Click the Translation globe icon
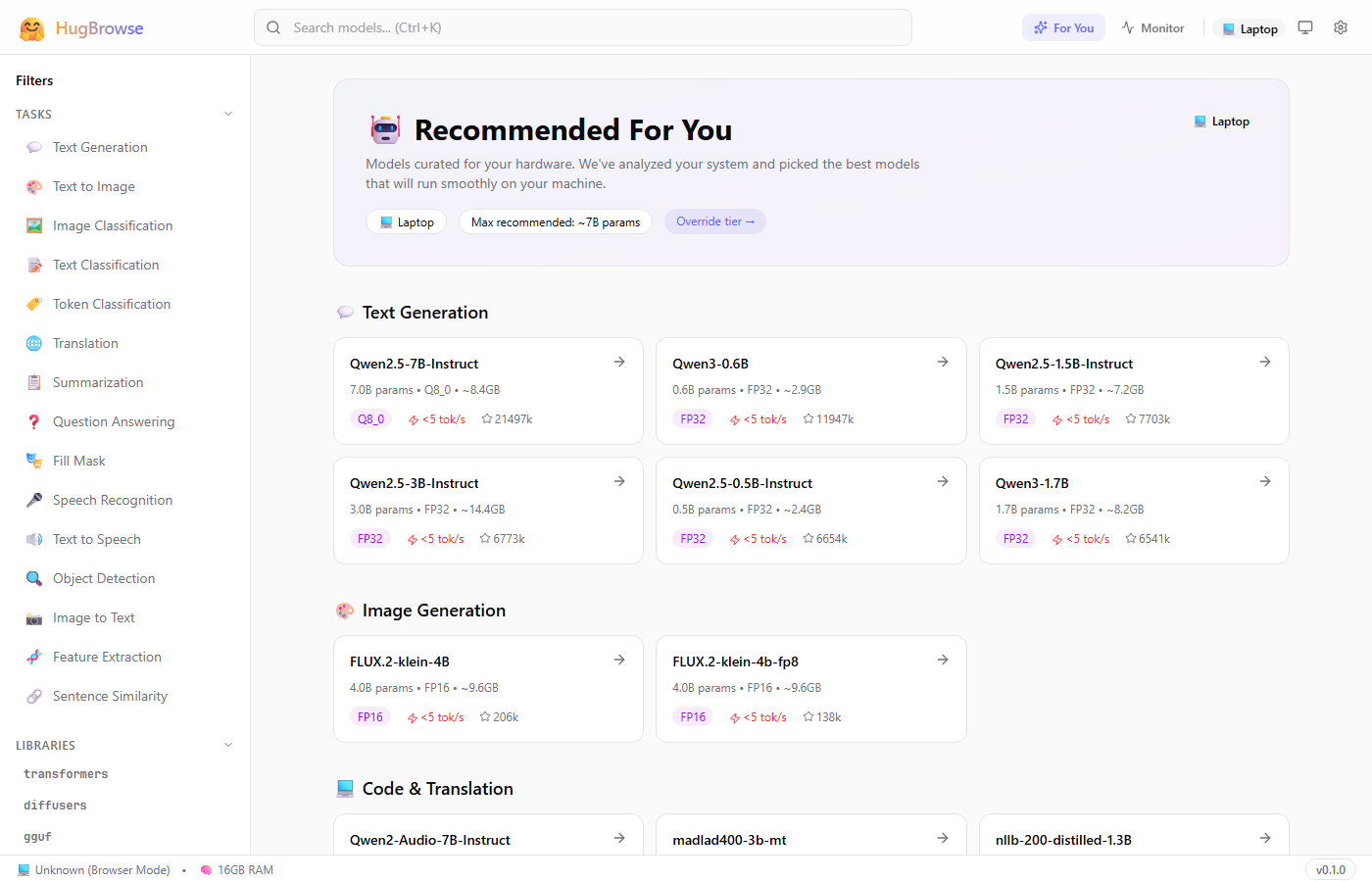The image size is (1372, 882). [32, 343]
